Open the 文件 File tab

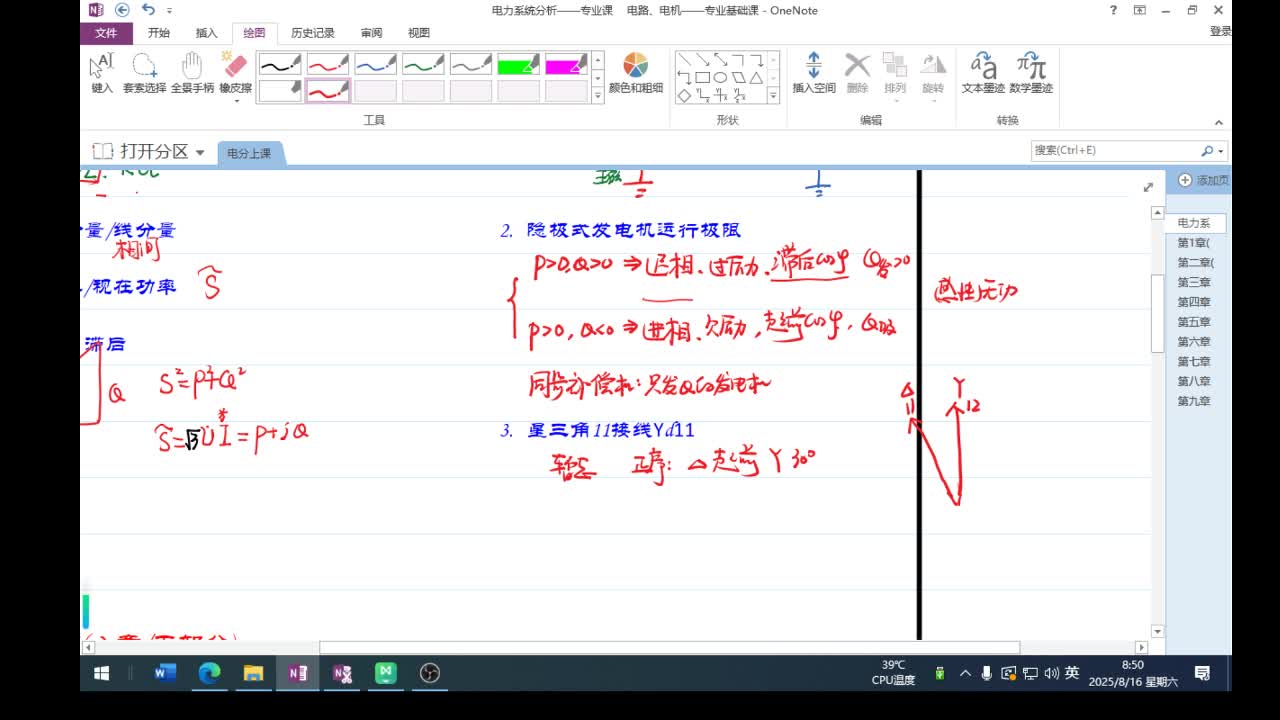point(106,33)
